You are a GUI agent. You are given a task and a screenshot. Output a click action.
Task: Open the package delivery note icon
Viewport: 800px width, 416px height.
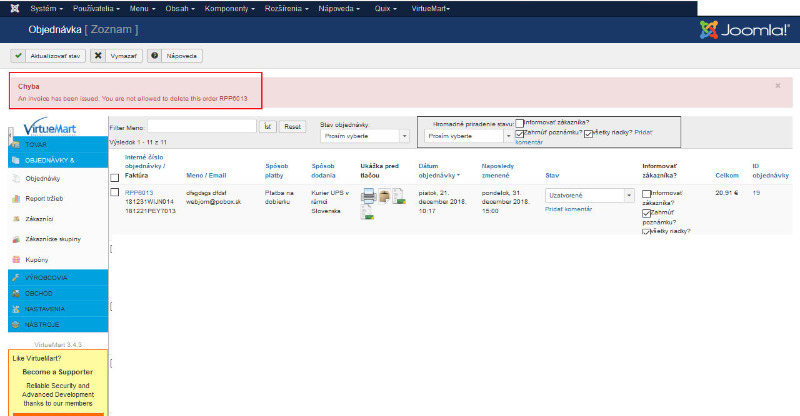click(384, 195)
